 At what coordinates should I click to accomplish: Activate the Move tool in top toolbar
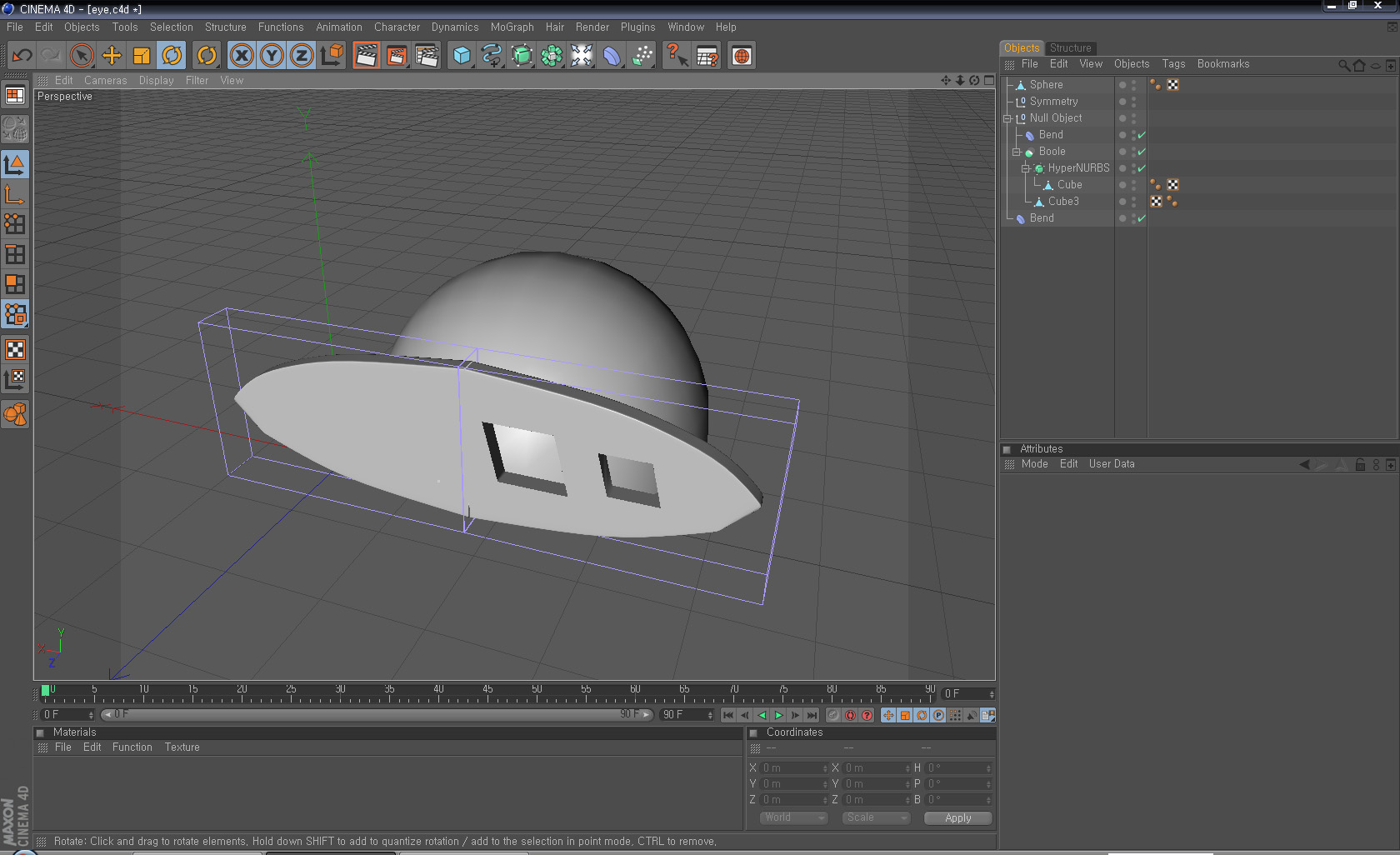pos(112,56)
